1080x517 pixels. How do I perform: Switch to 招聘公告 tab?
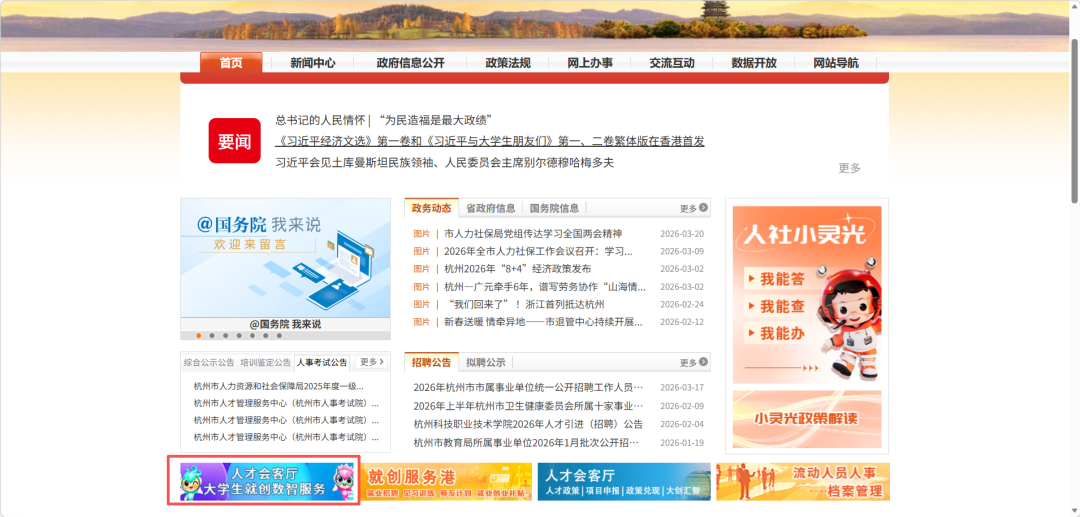[x=431, y=362]
